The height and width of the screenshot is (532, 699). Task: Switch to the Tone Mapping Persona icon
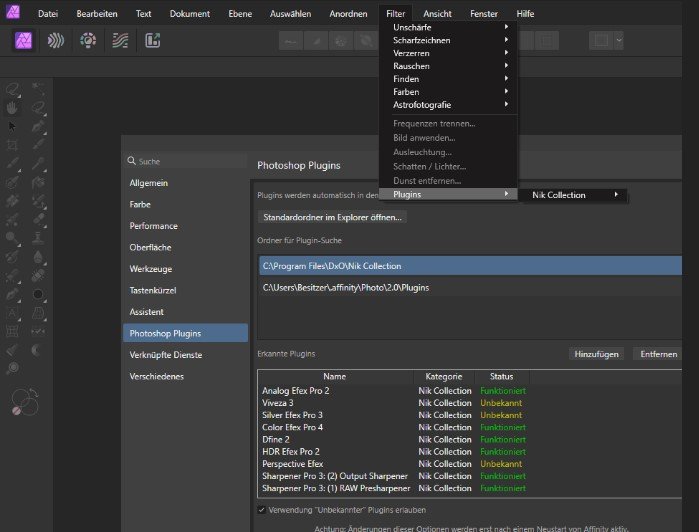120,41
